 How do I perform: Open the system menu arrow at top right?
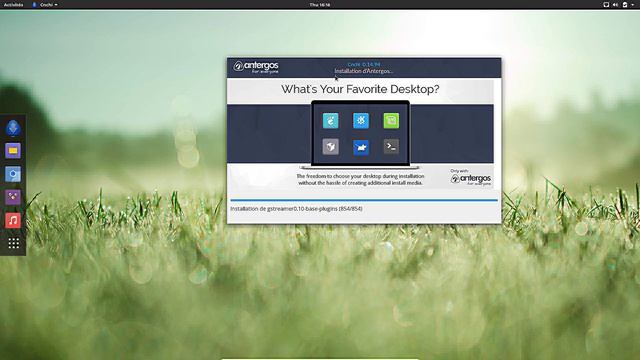(633, 4)
